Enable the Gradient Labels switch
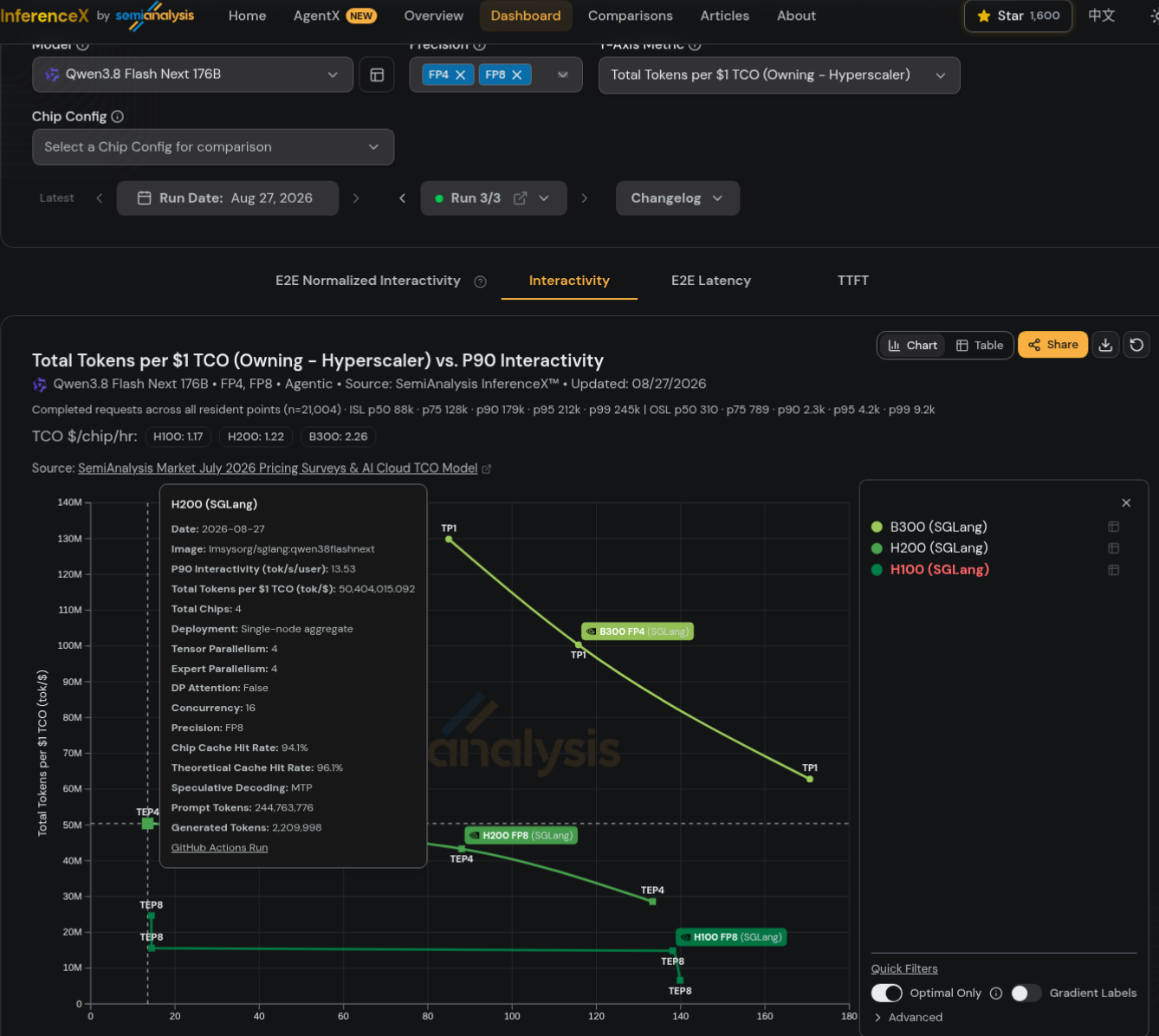 (x=1026, y=994)
